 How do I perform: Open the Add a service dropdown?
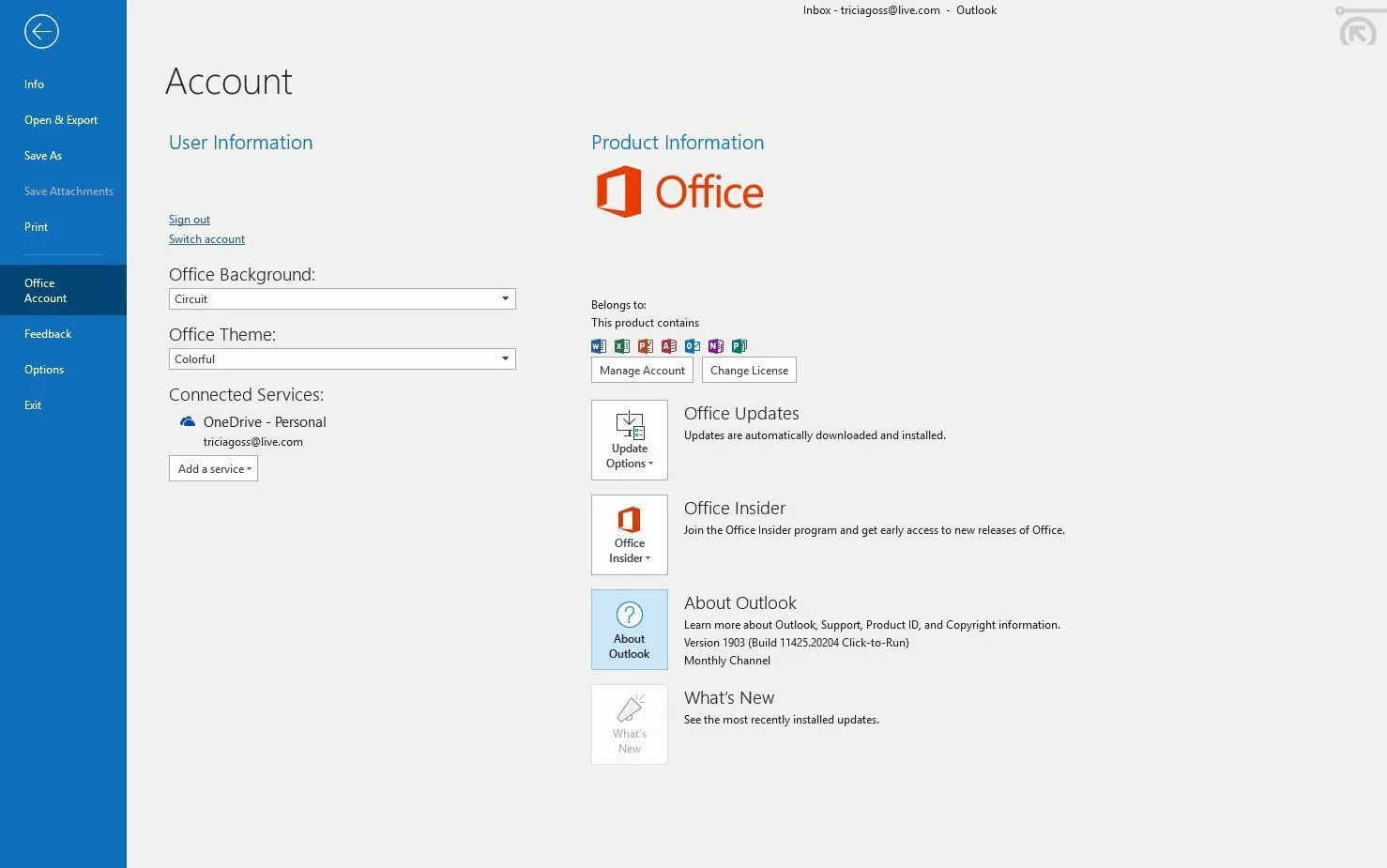pos(214,469)
